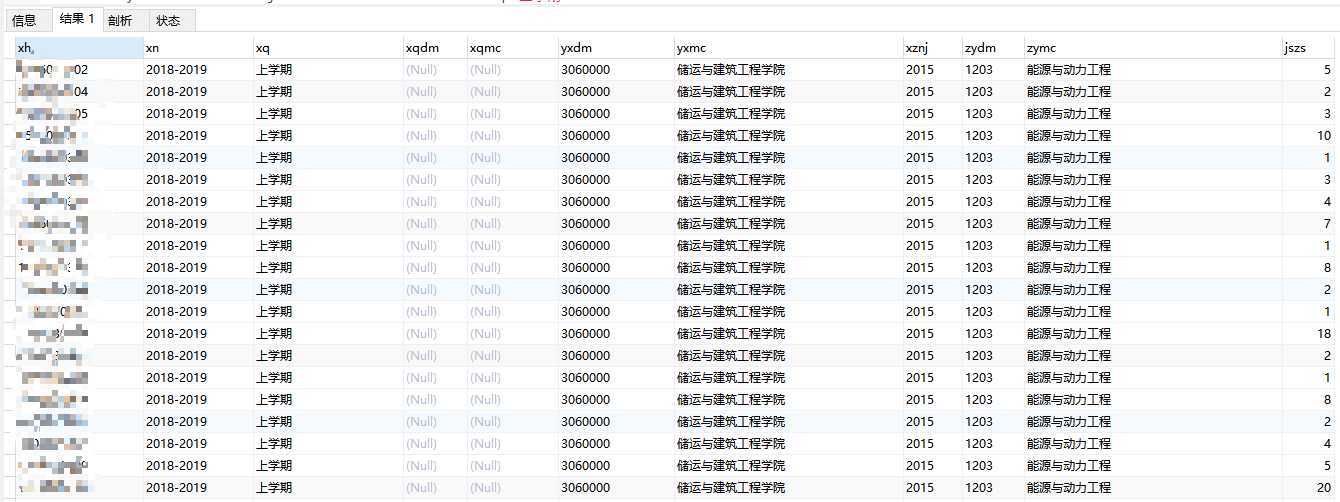Click the xqdm column header
1340x502 pixels.
435,48
